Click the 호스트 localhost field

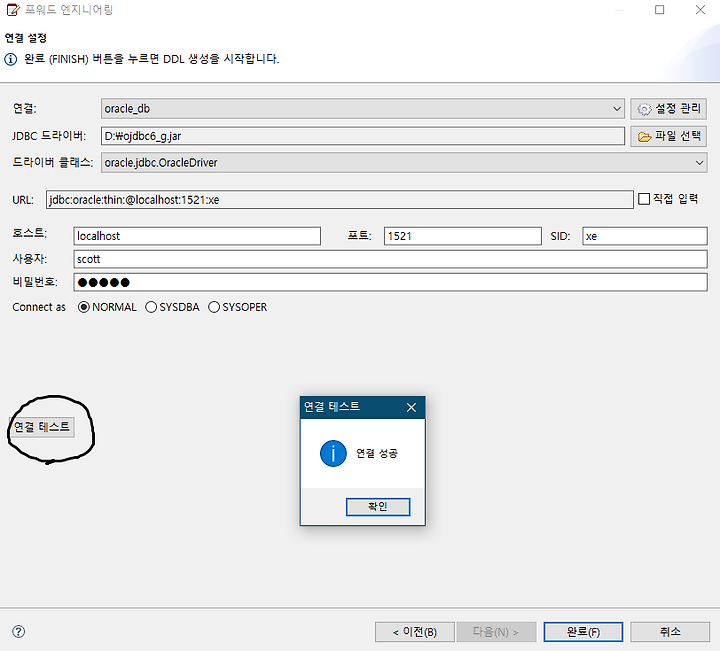(197, 236)
